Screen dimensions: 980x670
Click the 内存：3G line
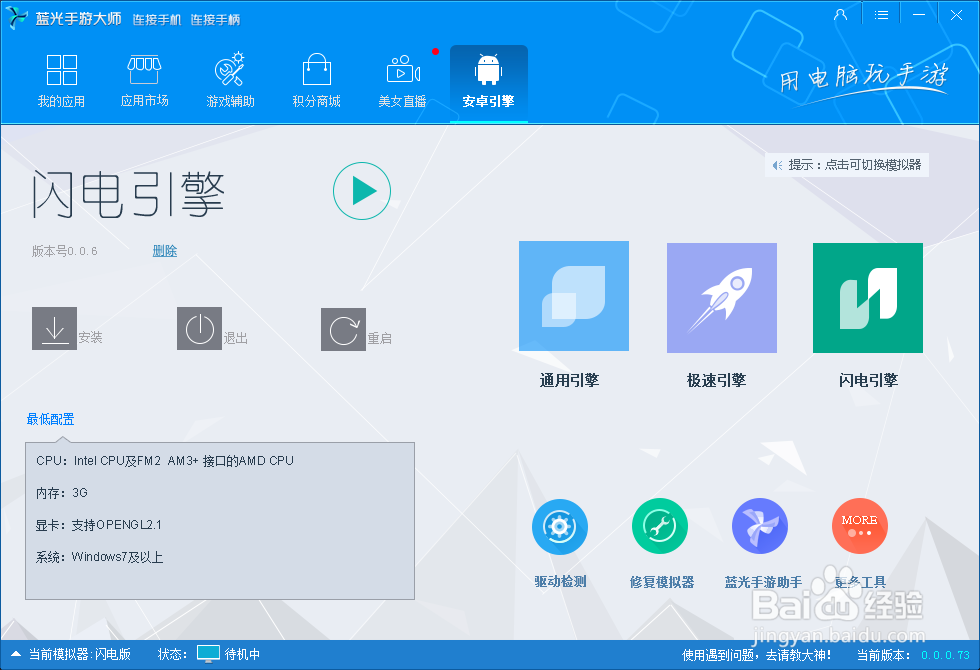(62, 493)
